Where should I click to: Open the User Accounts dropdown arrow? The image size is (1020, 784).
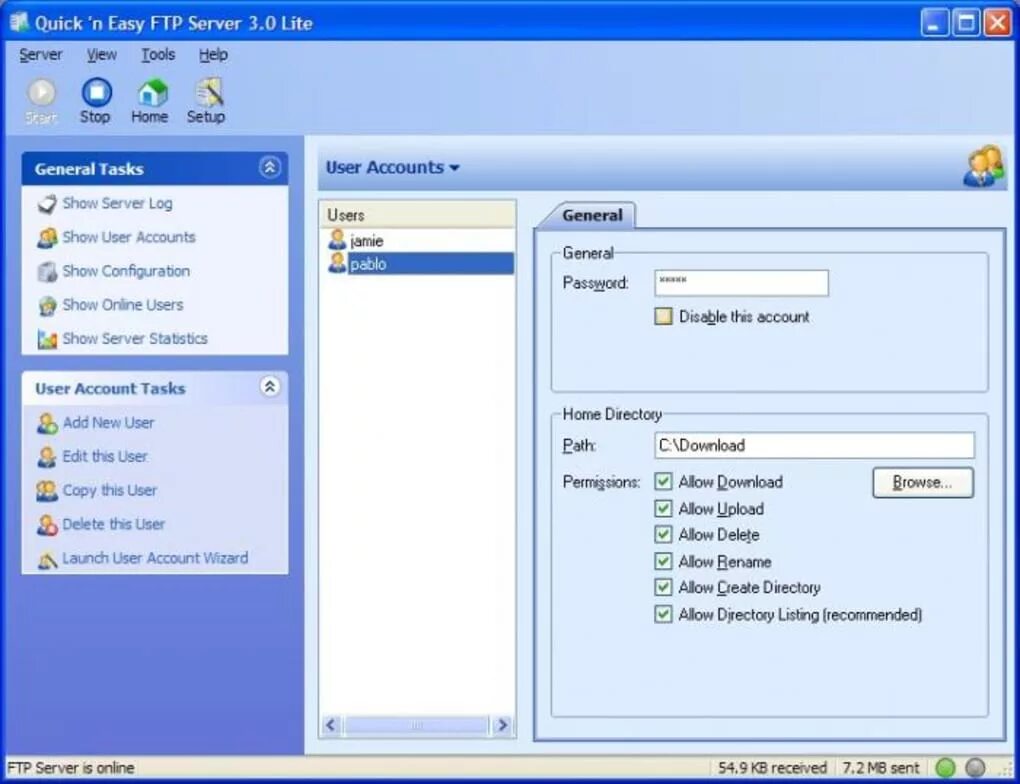point(454,168)
